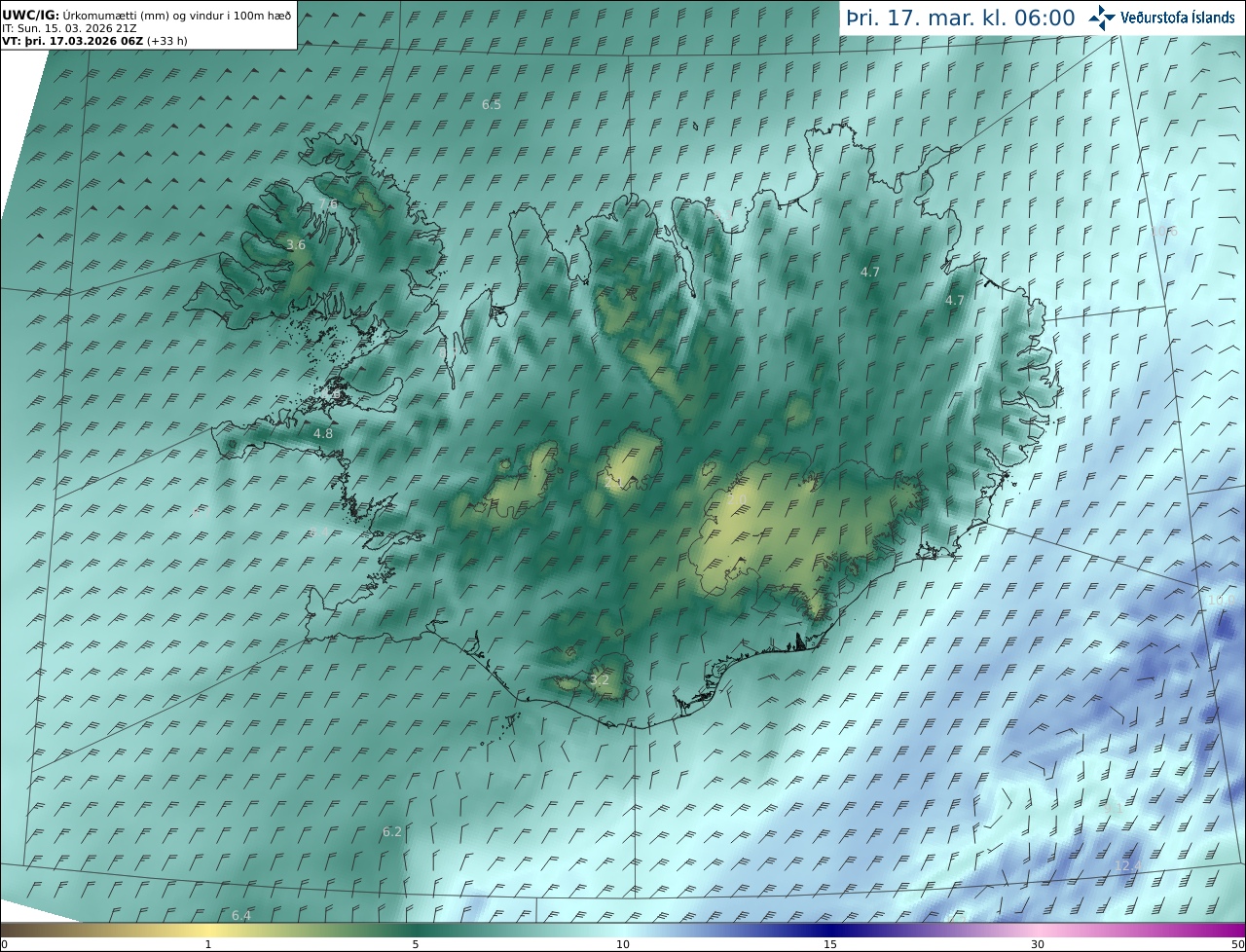The width and height of the screenshot is (1246, 952).
Task: Click the colour scale tick labelled 0
Action: (3, 944)
